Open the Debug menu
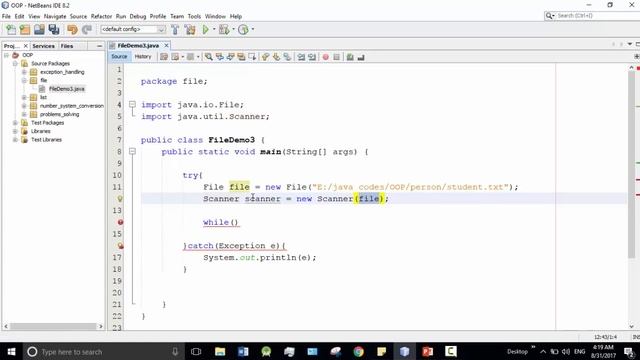Viewport: 640px width, 360px height. pyautogui.click(x=138, y=16)
